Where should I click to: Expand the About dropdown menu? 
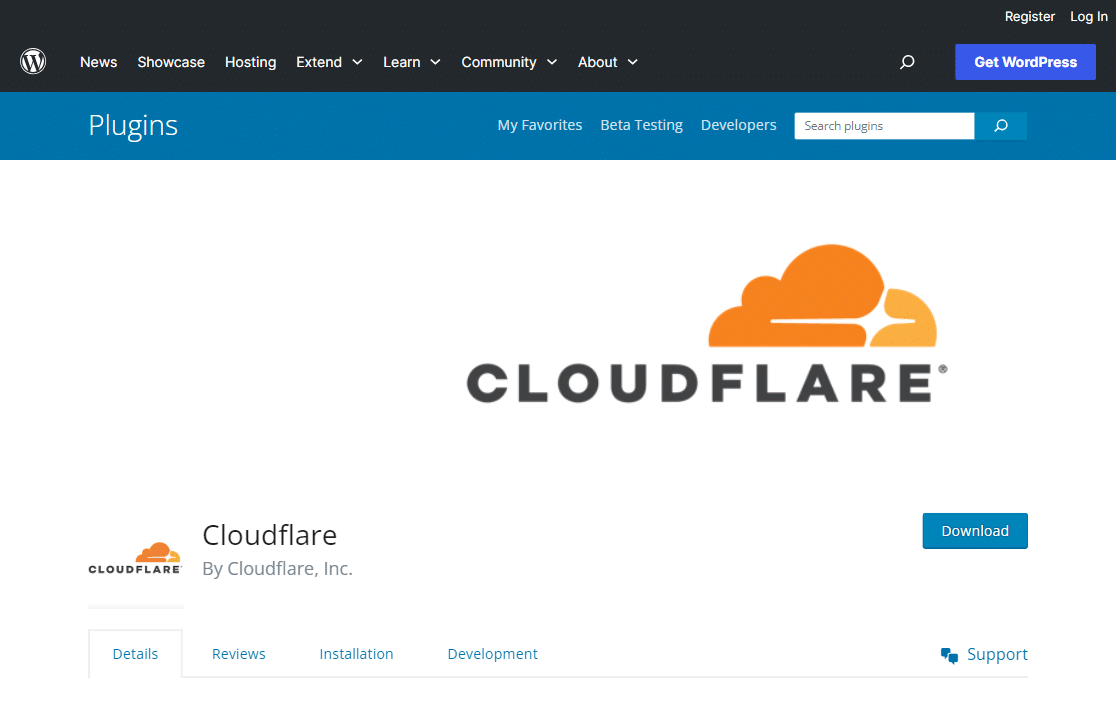(607, 63)
